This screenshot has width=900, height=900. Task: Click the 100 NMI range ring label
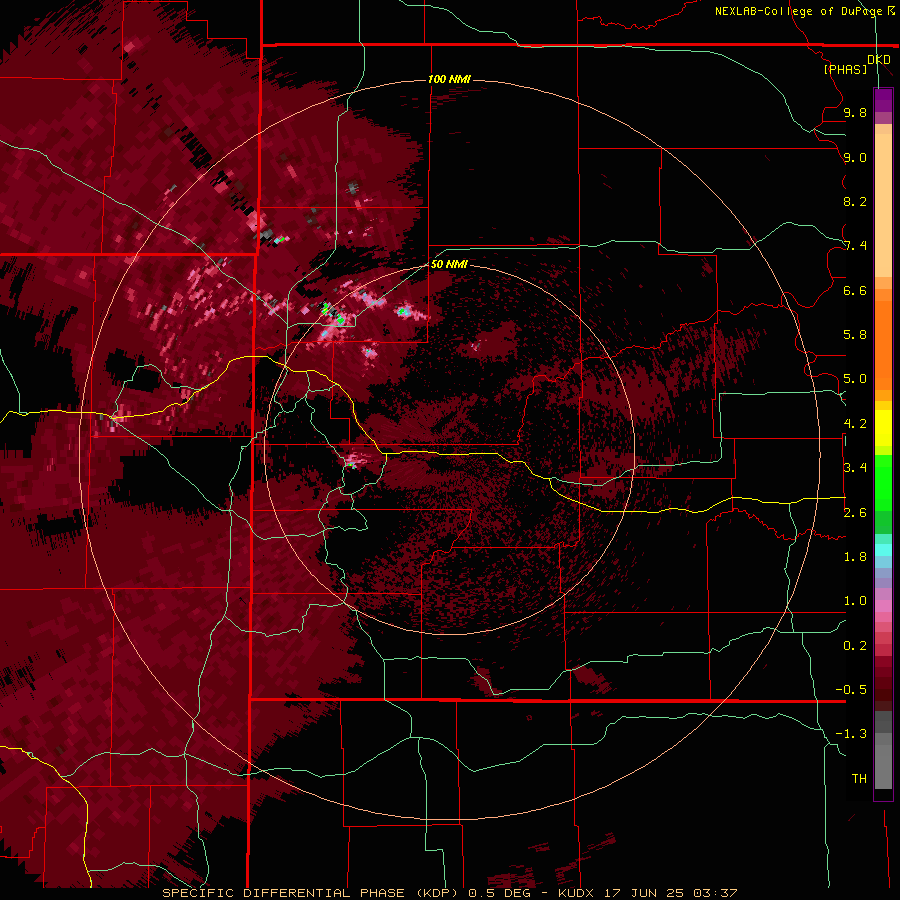pos(449,79)
